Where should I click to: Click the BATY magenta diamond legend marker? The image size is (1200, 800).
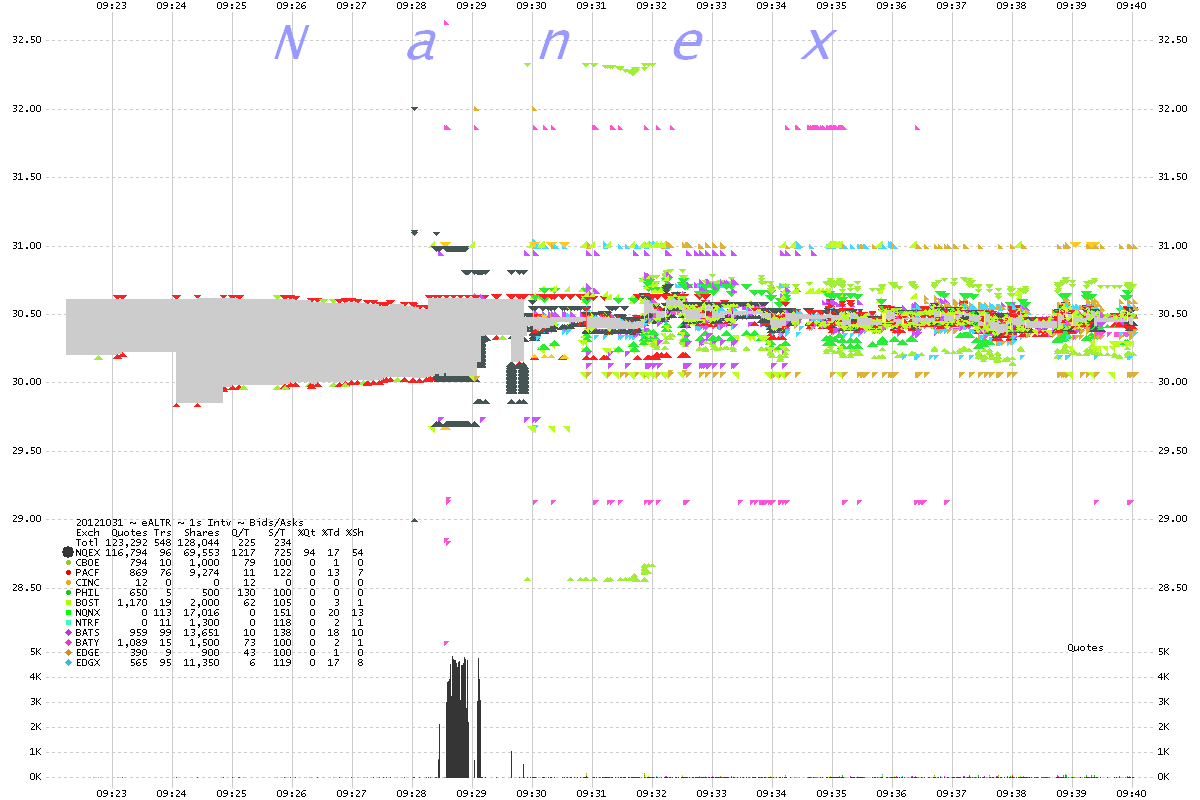tap(68, 643)
